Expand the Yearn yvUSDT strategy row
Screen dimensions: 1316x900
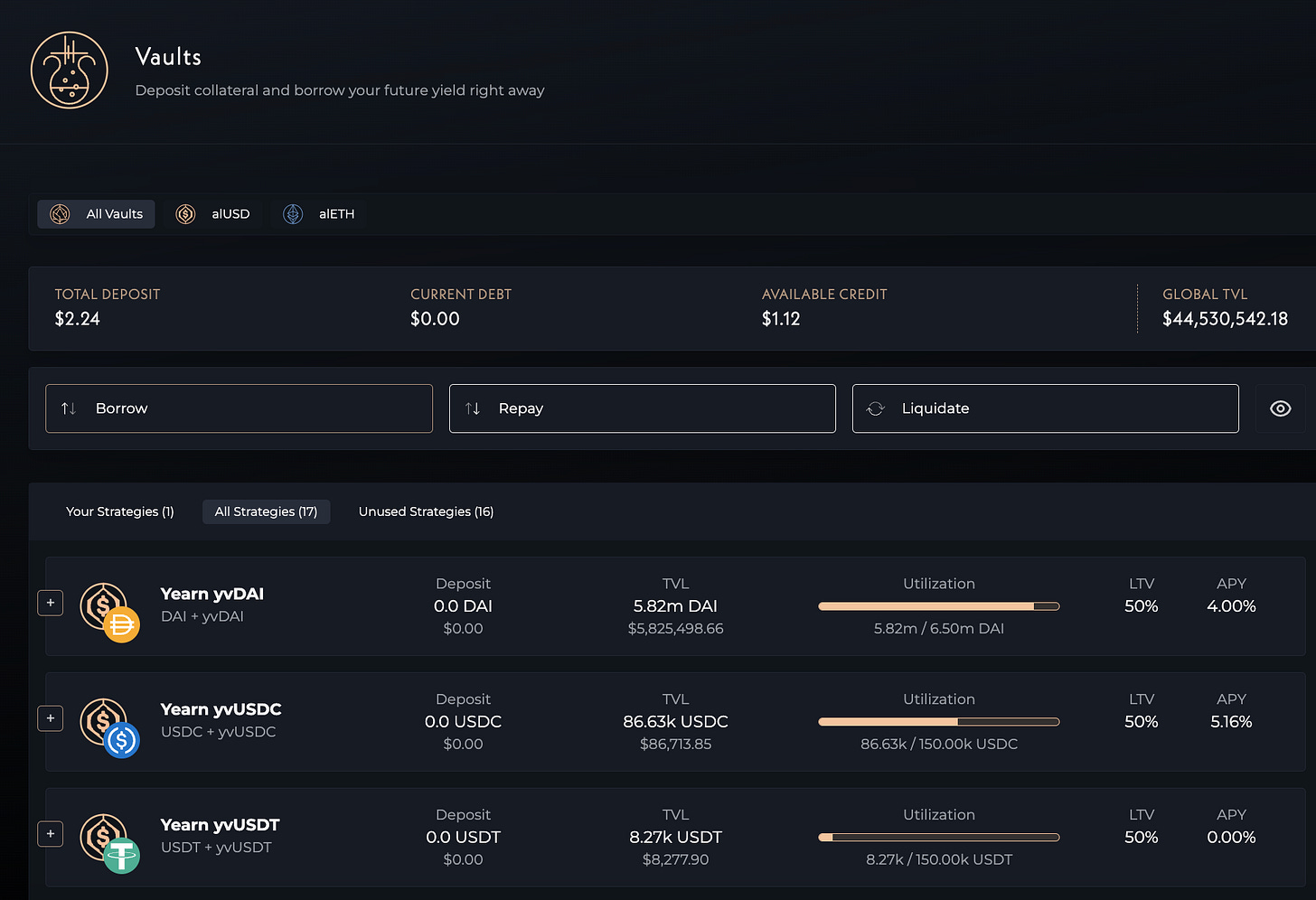click(x=51, y=834)
